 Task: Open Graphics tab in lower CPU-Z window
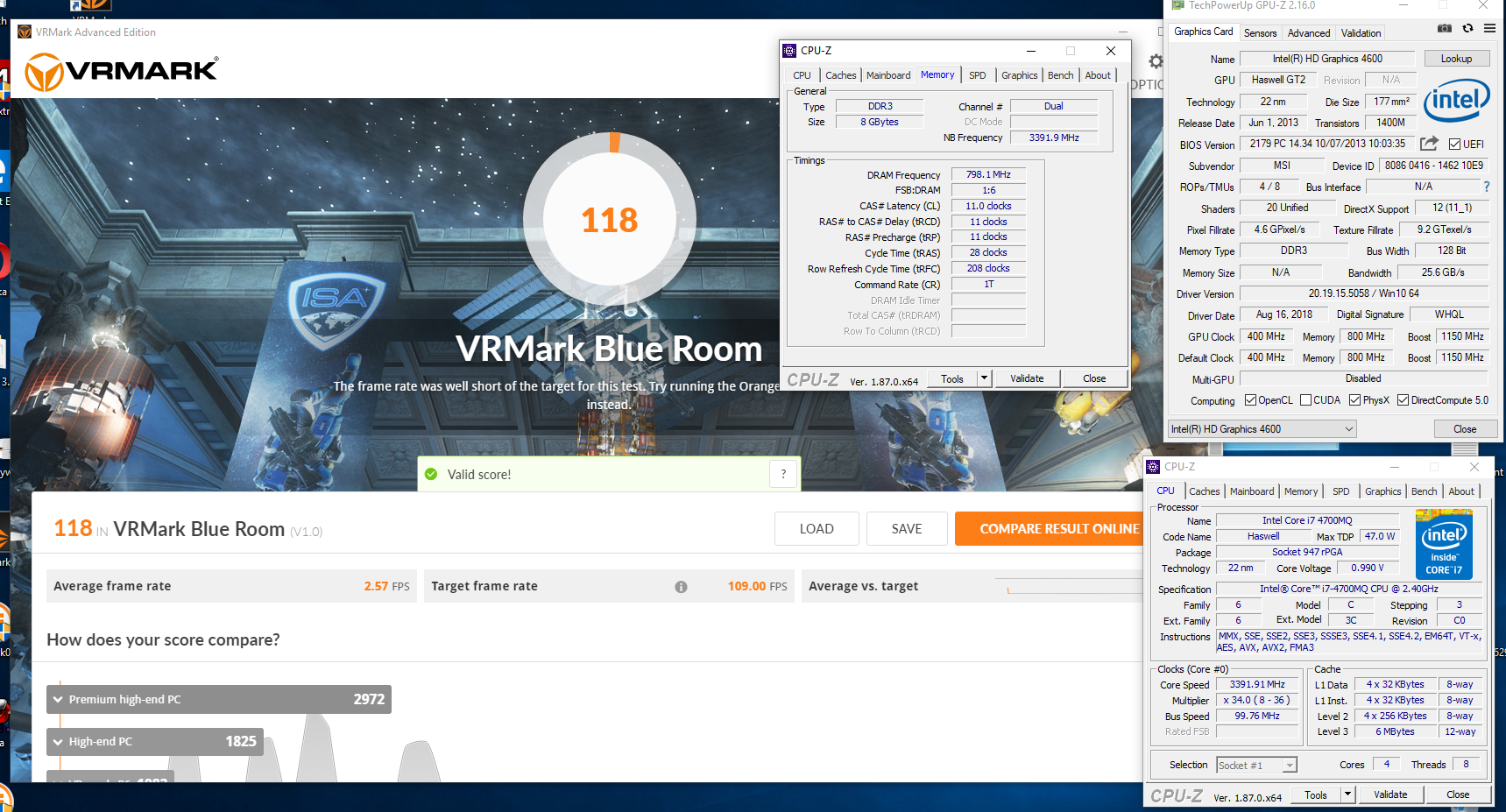point(1382,491)
